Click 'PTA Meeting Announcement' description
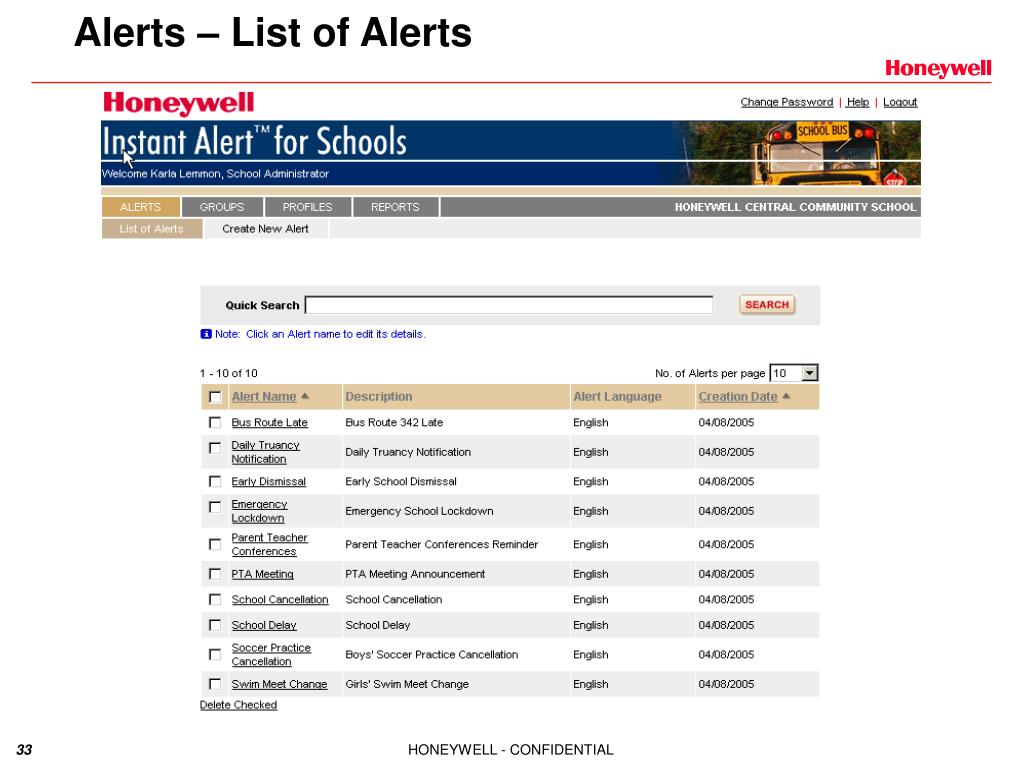The image size is (1024, 768). point(415,574)
